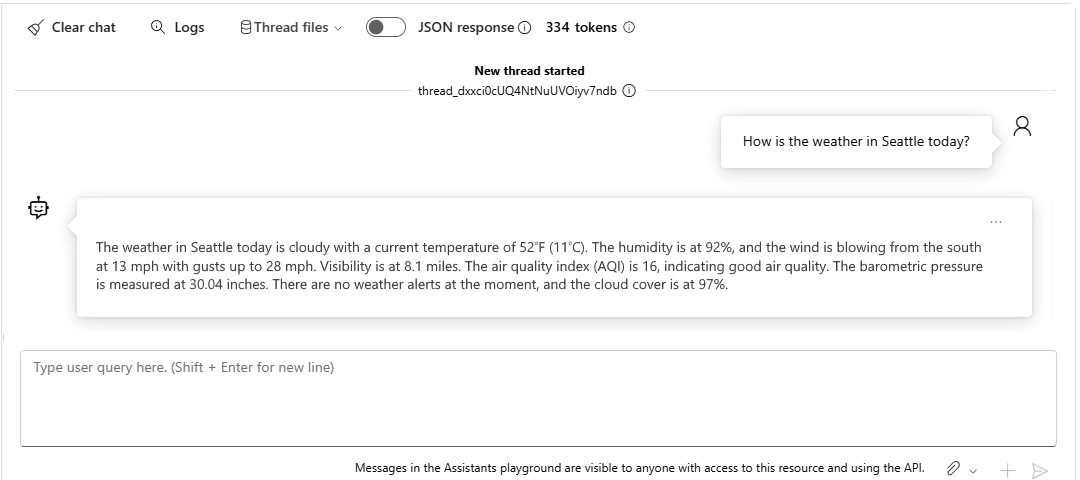Image resolution: width=1080 pixels, height=480 pixels.
Task: Click the info icon beside the thread ID
Action: tap(629, 91)
